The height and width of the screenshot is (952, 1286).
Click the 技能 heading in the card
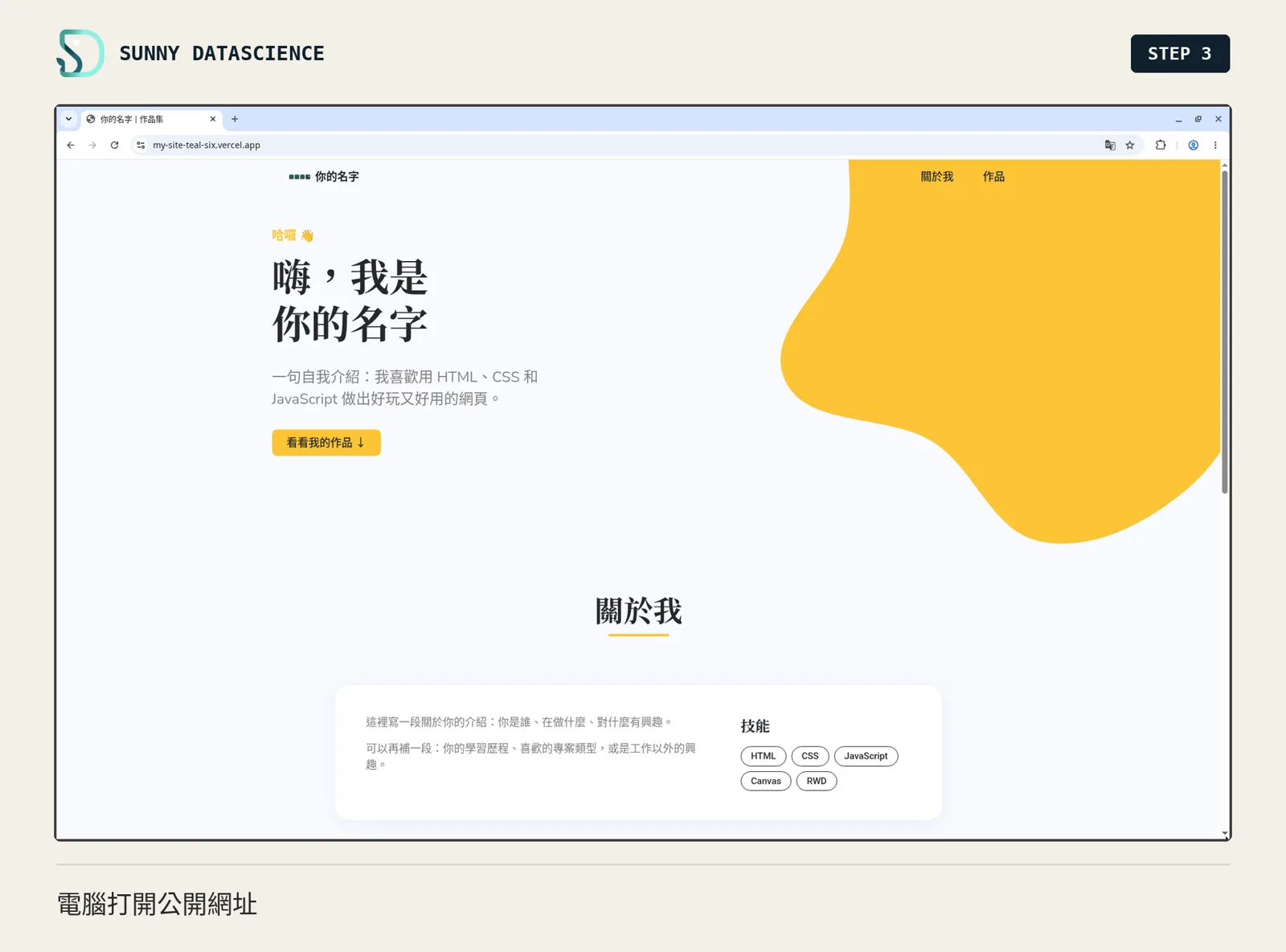point(756,726)
